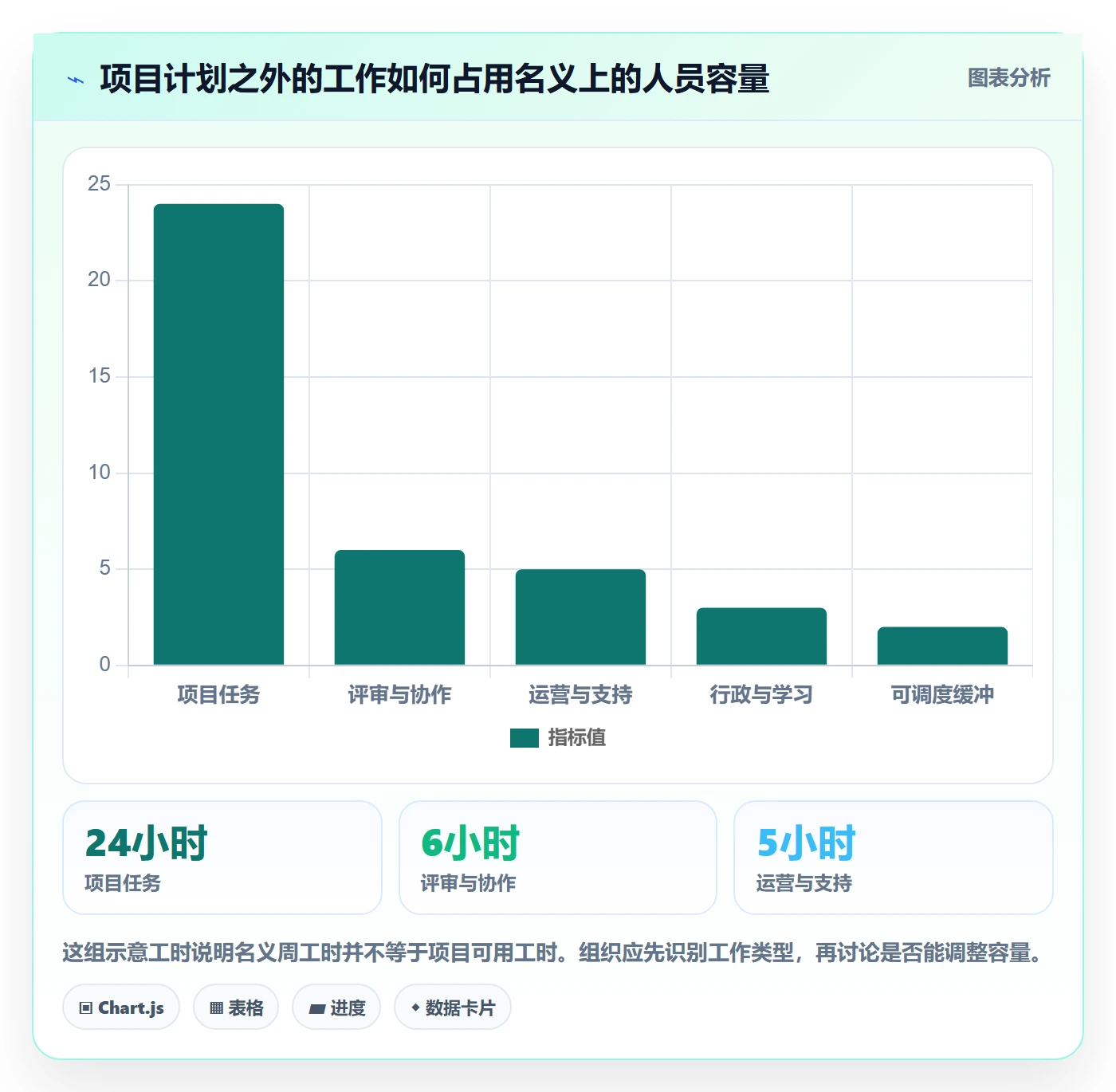Screen dimensions: 1116x1092
Task: Click the 表格 tag chip
Action: (x=236, y=1008)
